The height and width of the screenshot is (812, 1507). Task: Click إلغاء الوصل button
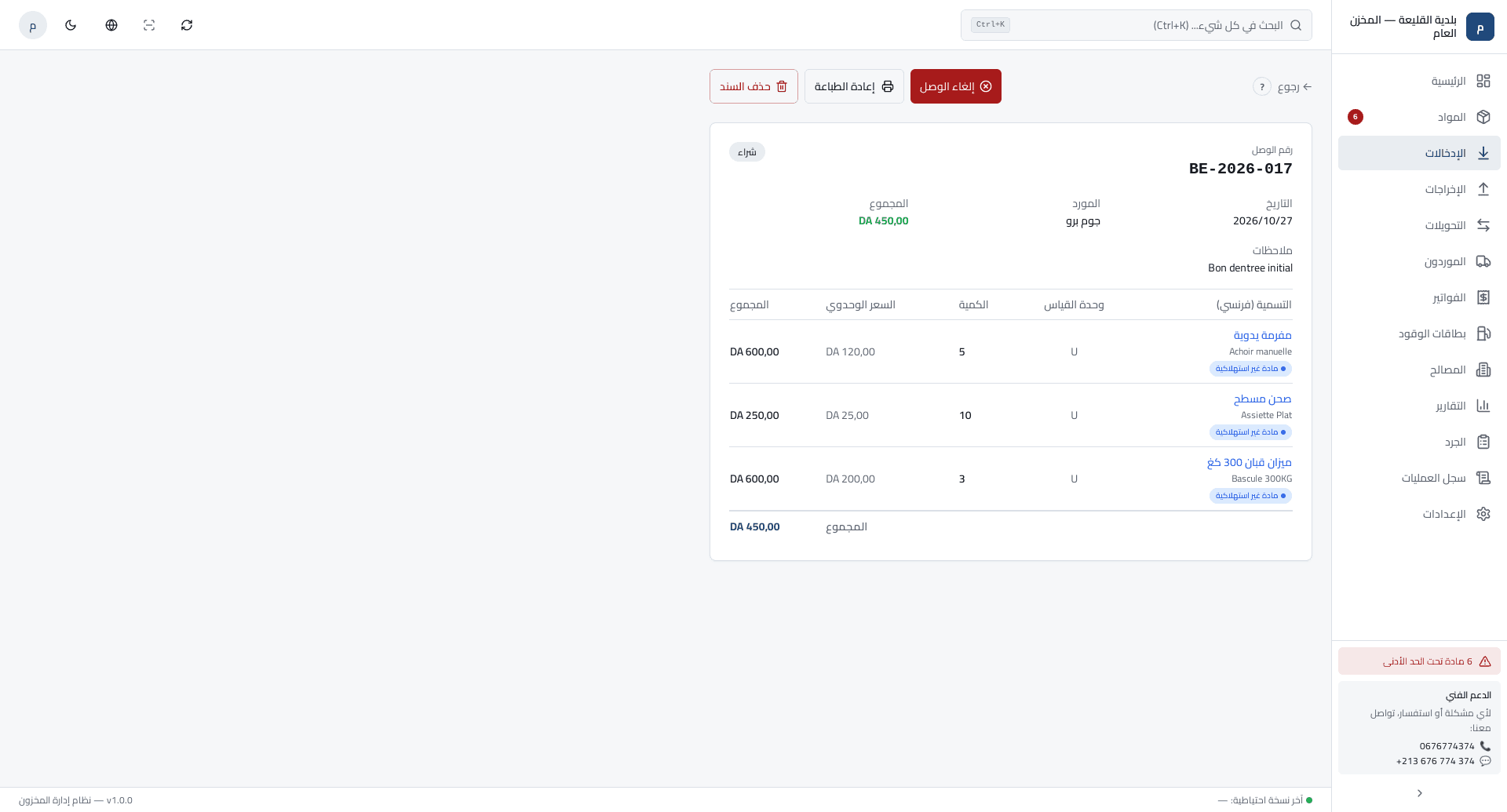point(955,86)
